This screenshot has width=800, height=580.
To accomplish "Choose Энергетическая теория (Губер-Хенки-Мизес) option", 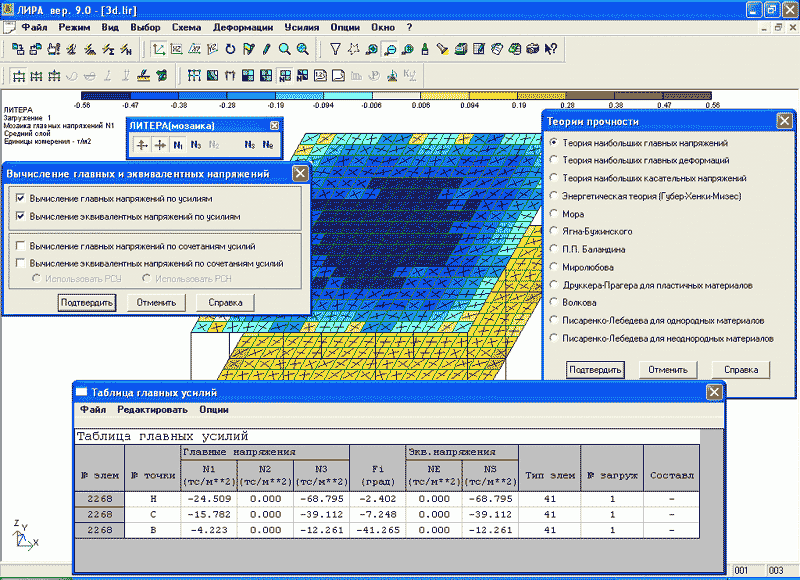I will pyautogui.click(x=553, y=196).
